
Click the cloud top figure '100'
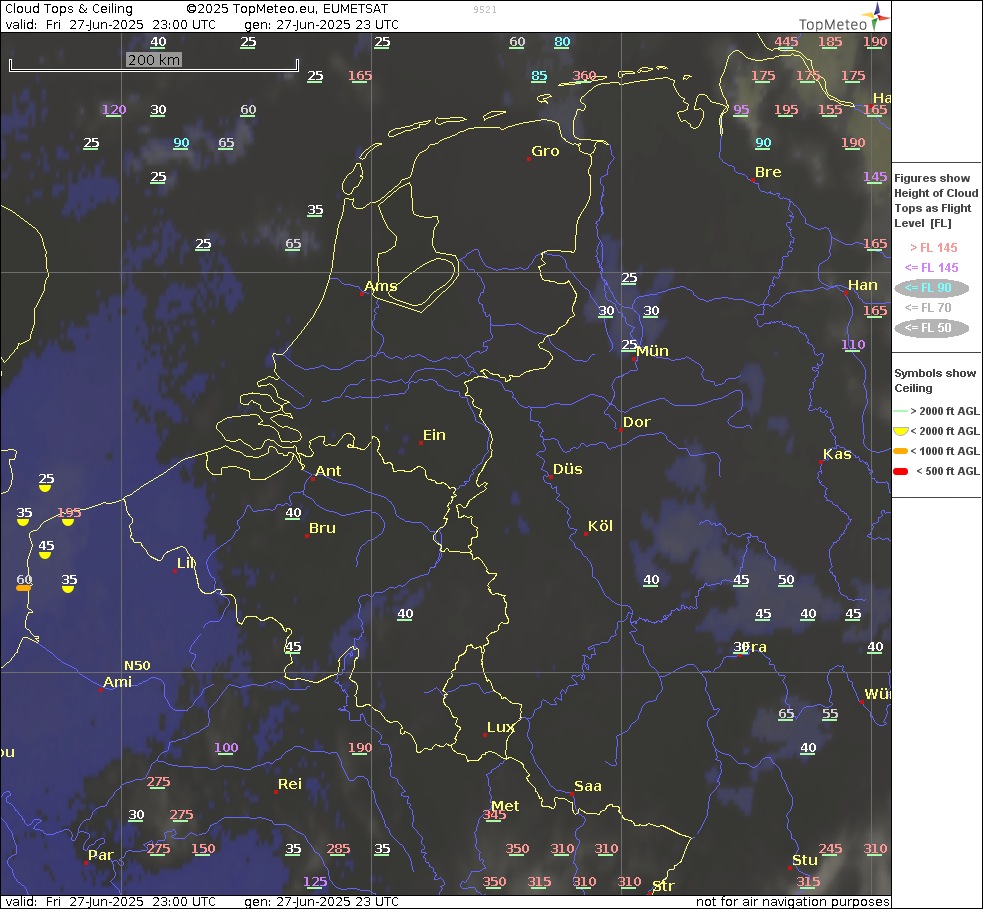tap(226, 747)
